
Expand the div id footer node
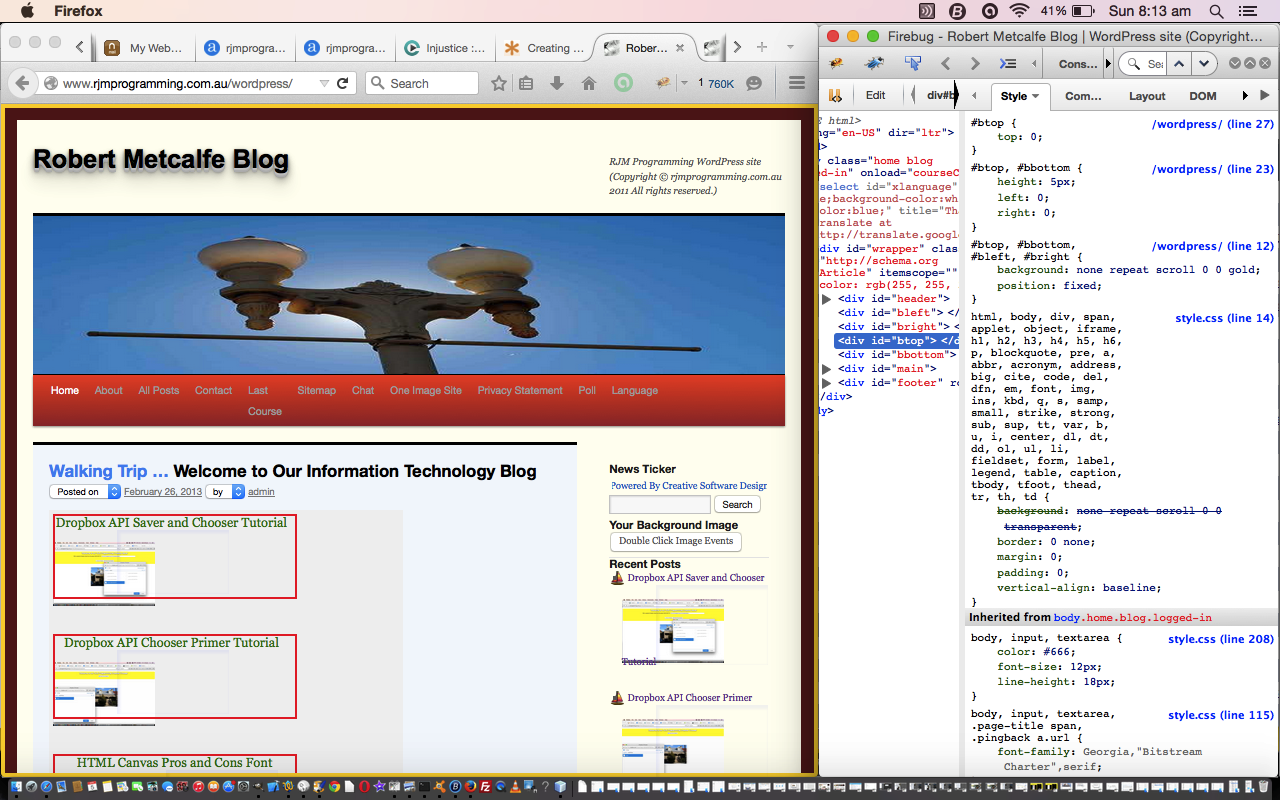826,383
